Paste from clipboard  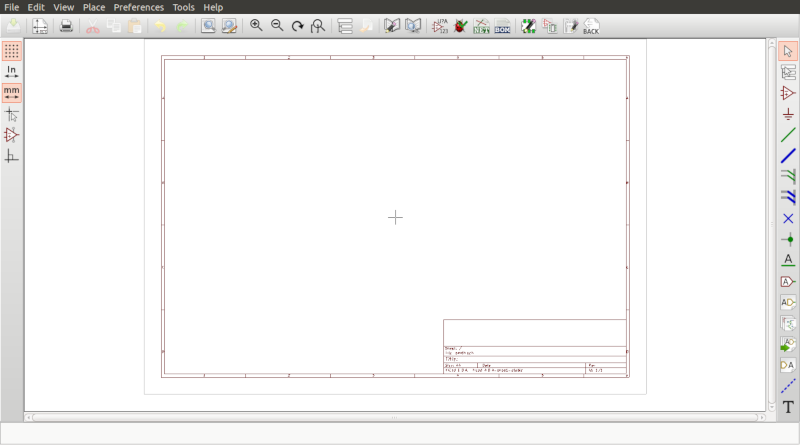(135, 26)
